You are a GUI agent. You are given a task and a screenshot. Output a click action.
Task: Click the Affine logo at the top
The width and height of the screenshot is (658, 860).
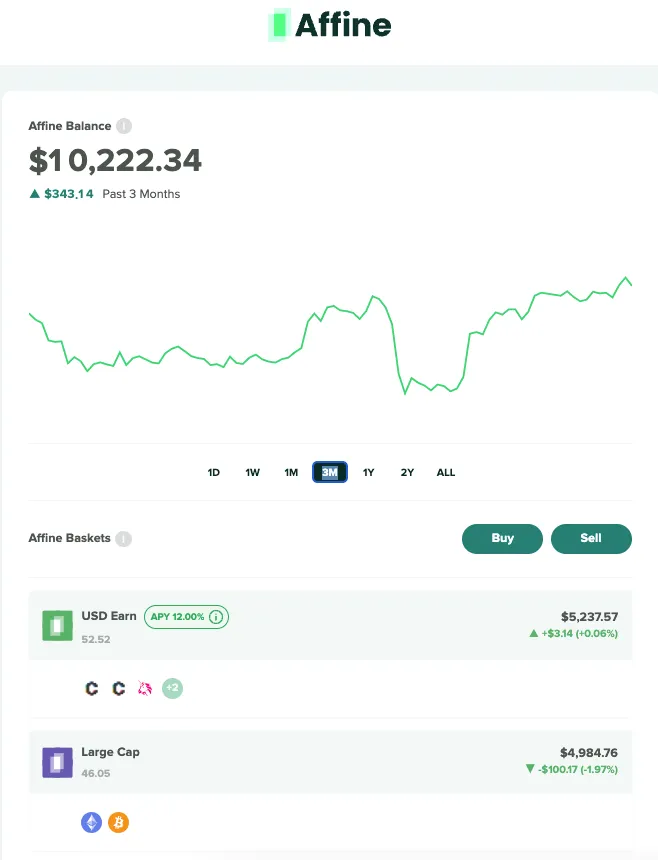click(330, 25)
